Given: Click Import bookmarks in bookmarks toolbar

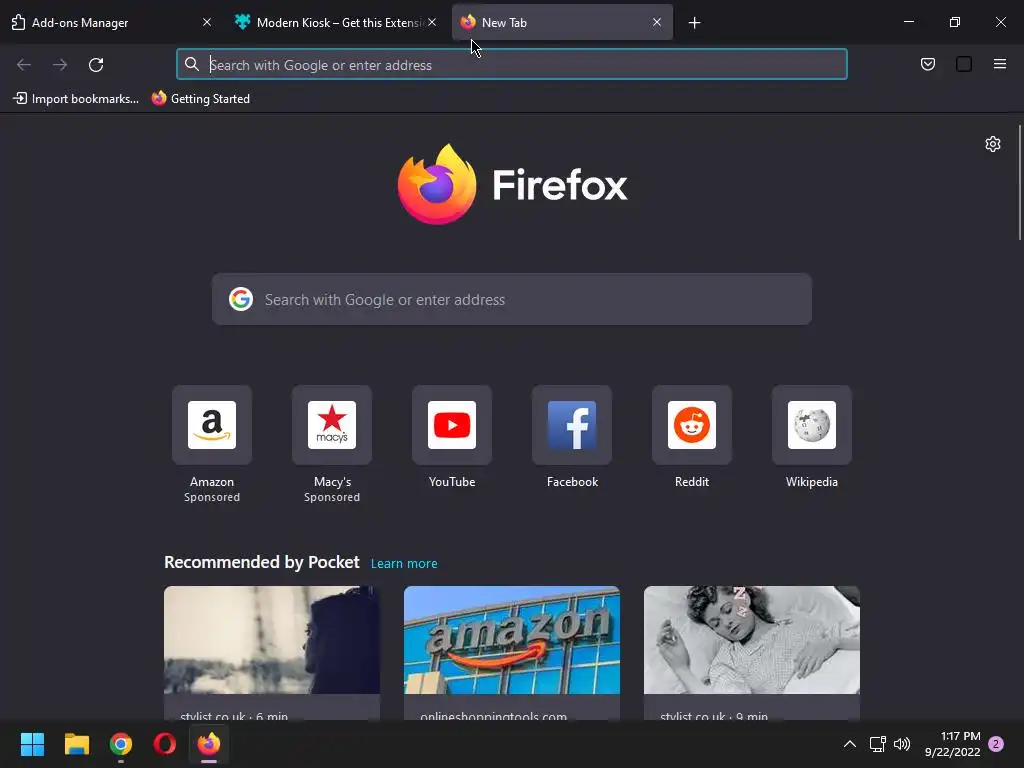Looking at the screenshot, I should point(76,99).
